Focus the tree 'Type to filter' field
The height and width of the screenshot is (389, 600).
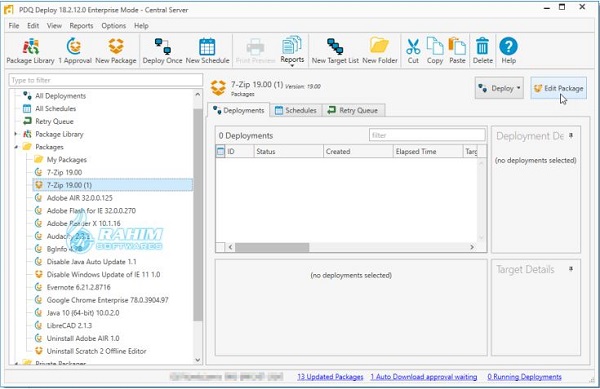click(x=106, y=80)
